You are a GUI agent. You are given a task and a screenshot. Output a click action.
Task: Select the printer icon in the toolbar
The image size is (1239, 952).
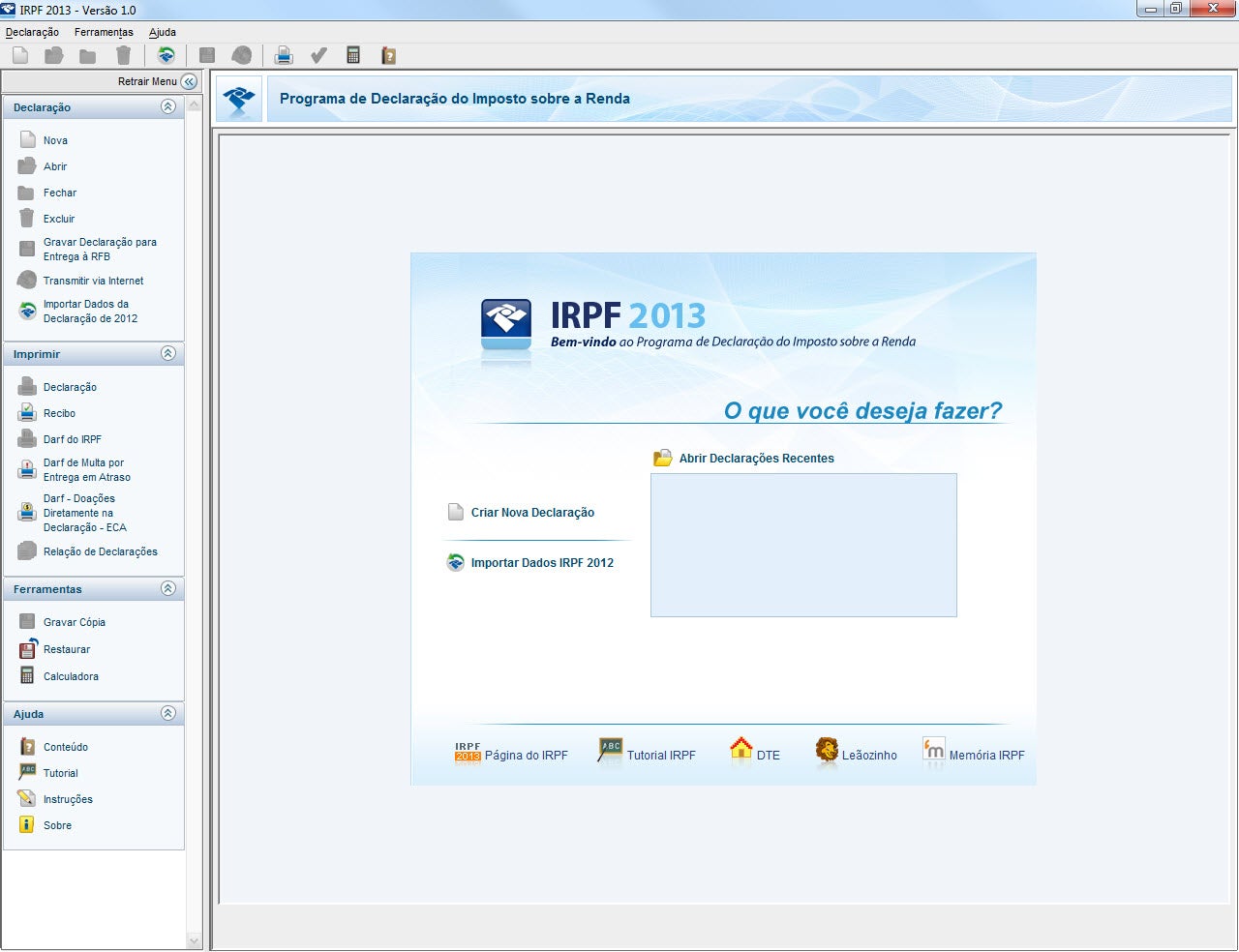coord(282,55)
